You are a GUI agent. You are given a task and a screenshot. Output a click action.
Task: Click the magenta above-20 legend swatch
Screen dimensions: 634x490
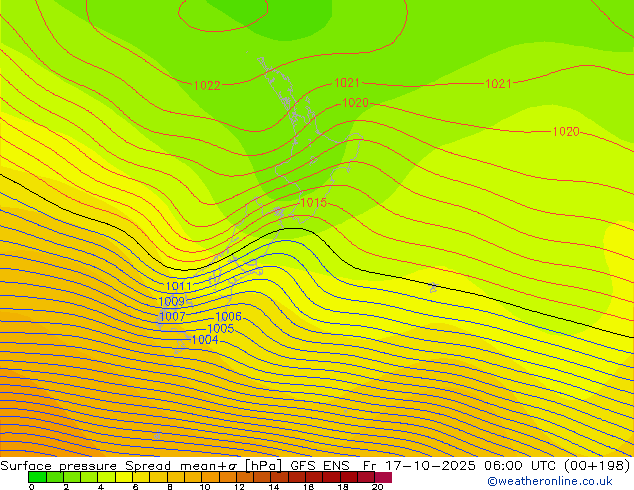click(x=383, y=477)
